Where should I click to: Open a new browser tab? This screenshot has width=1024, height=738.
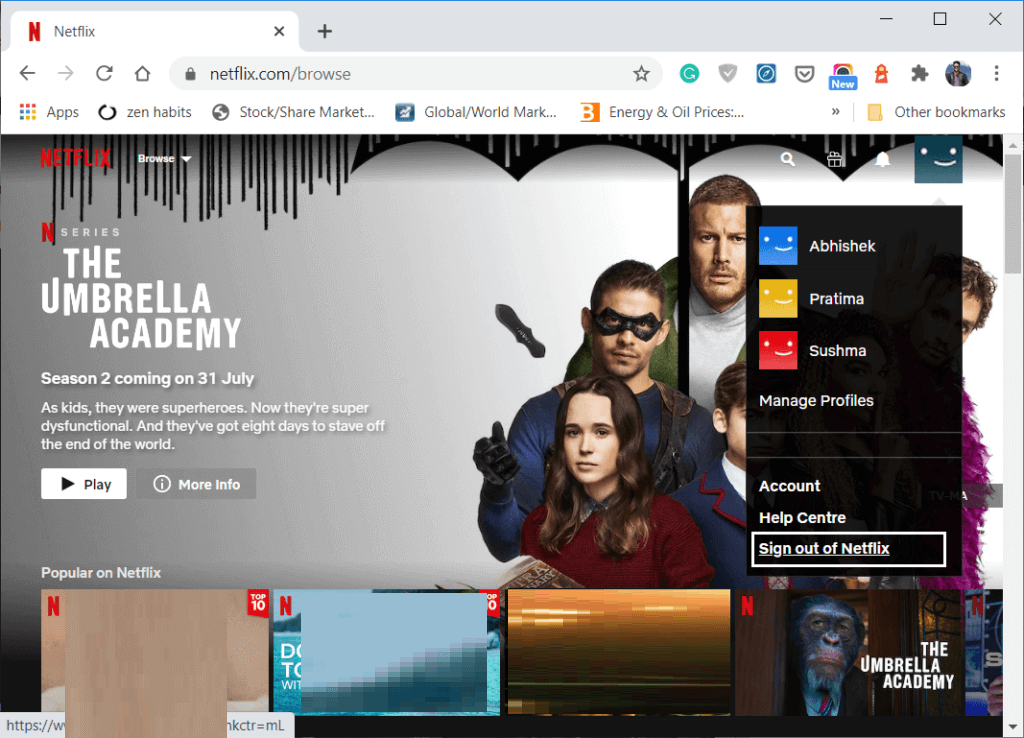(x=325, y=31)
